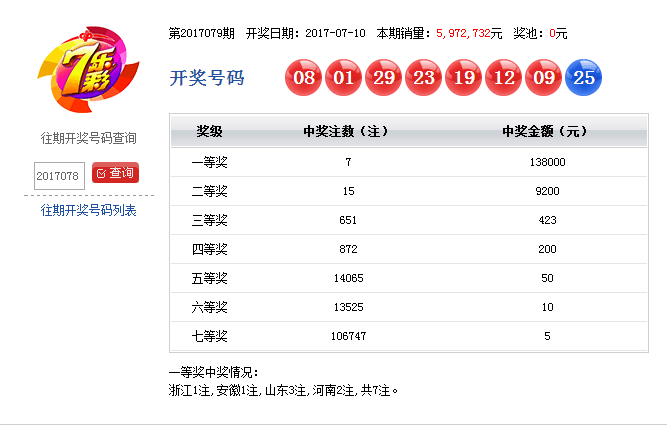Image resolution: width=667 pixels, height=425 pixels.
Task: Click the 138000 first prize amount
Action: [547, 162]
